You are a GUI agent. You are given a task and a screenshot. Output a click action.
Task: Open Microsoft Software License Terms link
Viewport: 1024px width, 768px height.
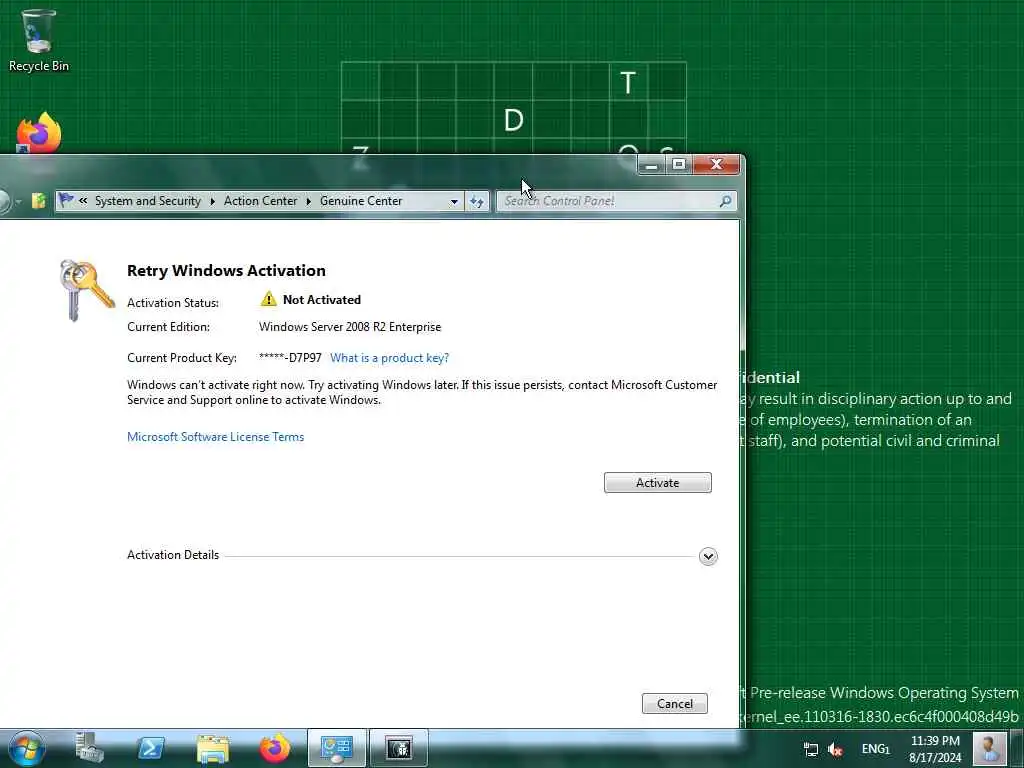[x=216, y=437]
